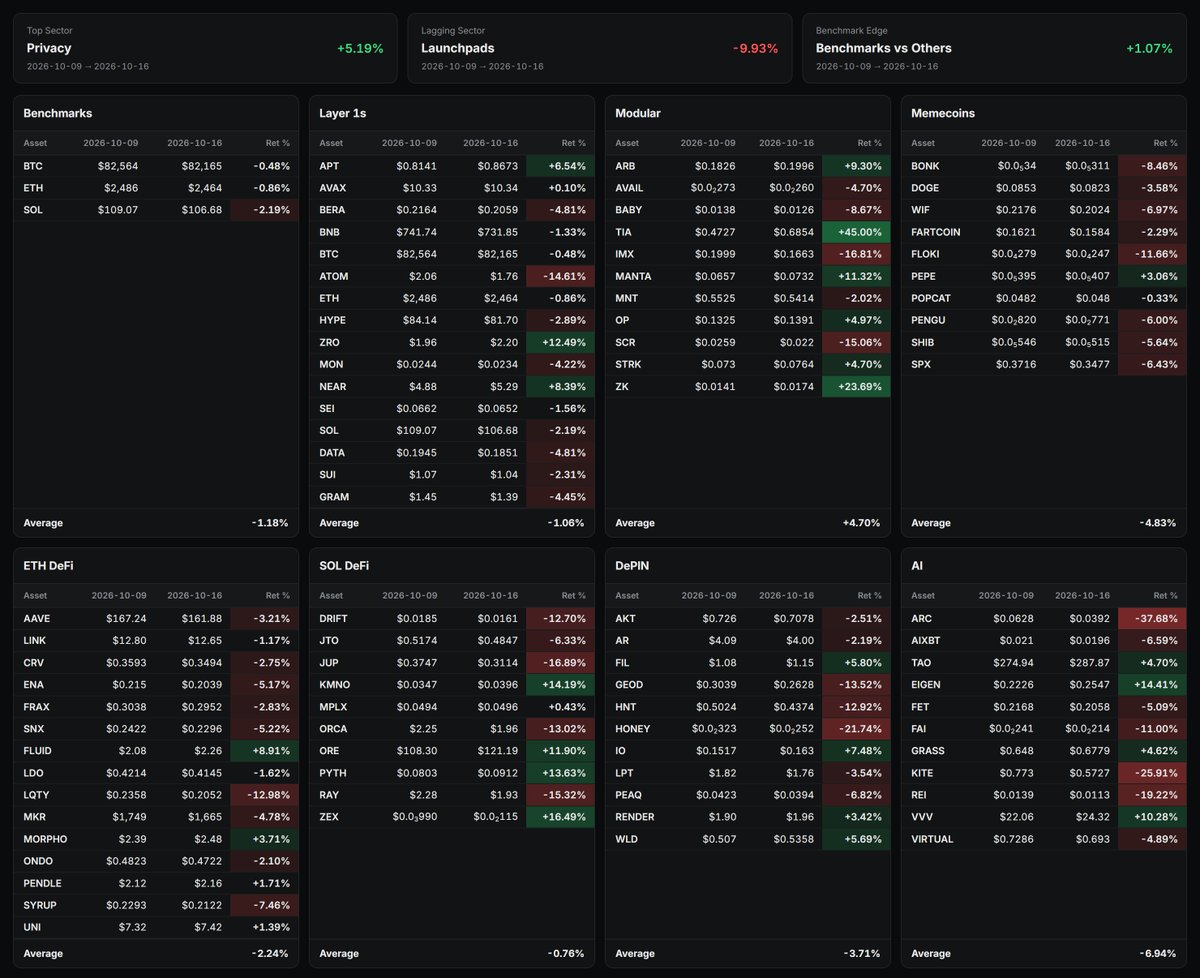1200x978 pixels.
Task: Click the +3.06% return for PEPE
Action: coord(1152,276)
